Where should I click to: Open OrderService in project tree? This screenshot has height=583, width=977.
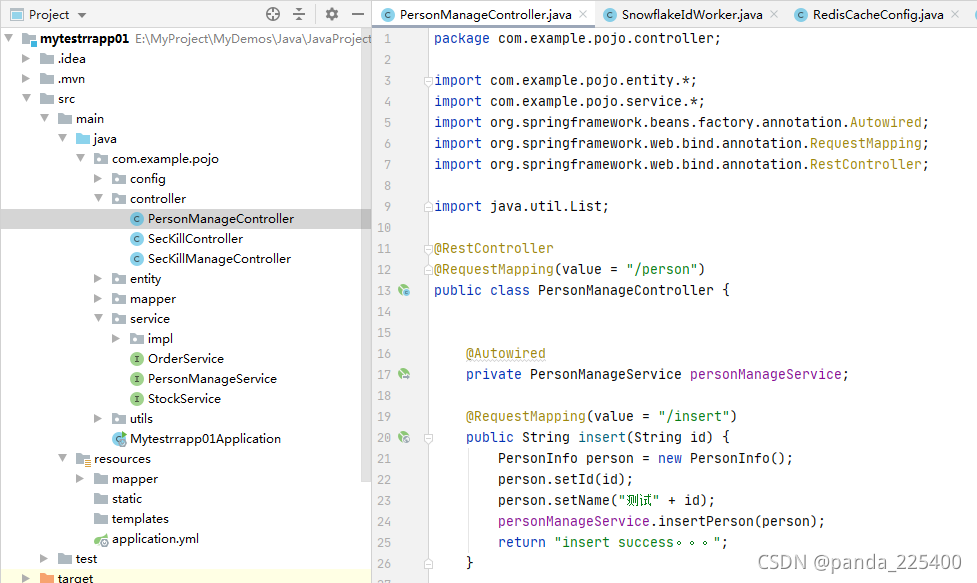186,359
